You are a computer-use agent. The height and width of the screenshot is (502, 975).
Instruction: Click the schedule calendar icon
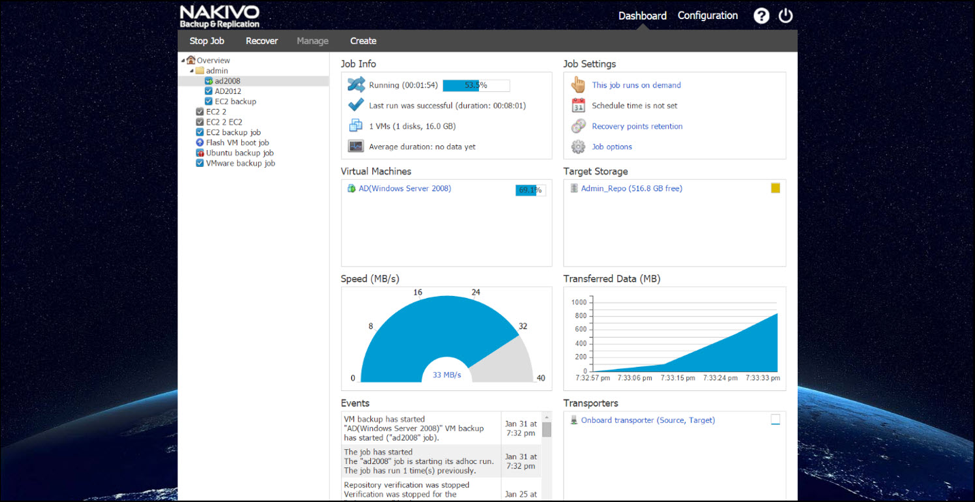point(578,106)
